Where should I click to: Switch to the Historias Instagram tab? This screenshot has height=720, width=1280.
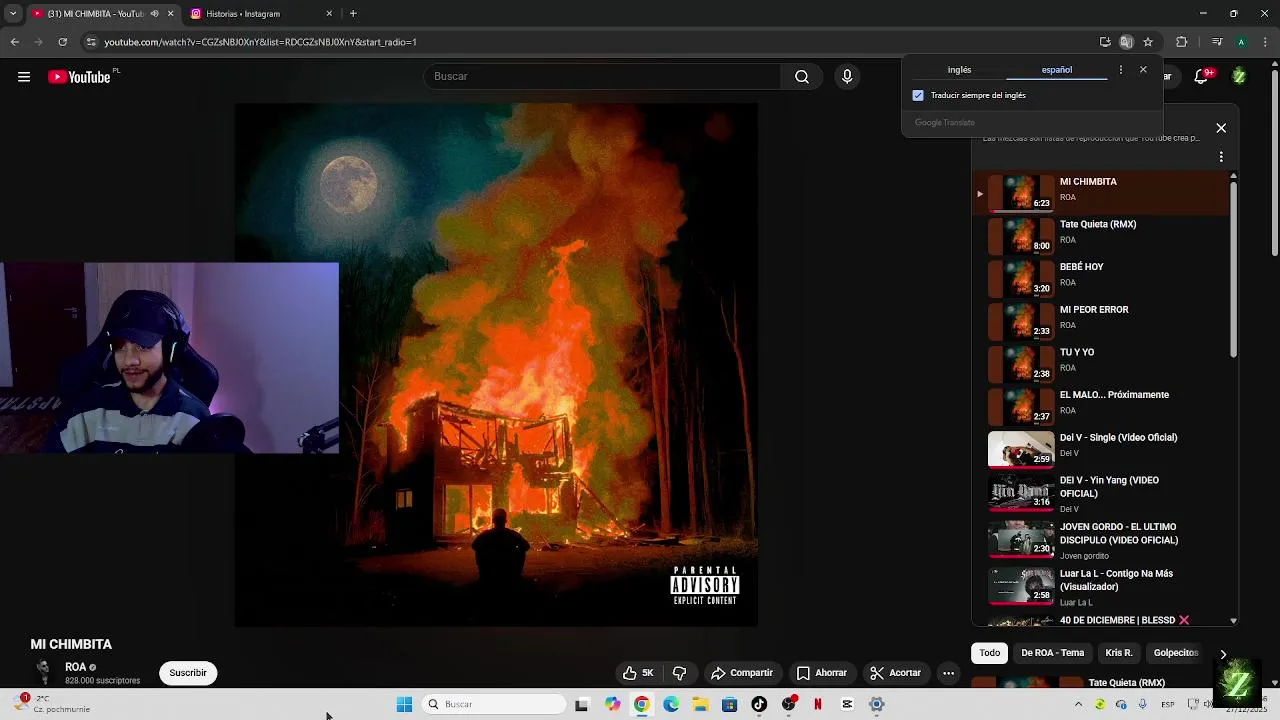point(262,14)
